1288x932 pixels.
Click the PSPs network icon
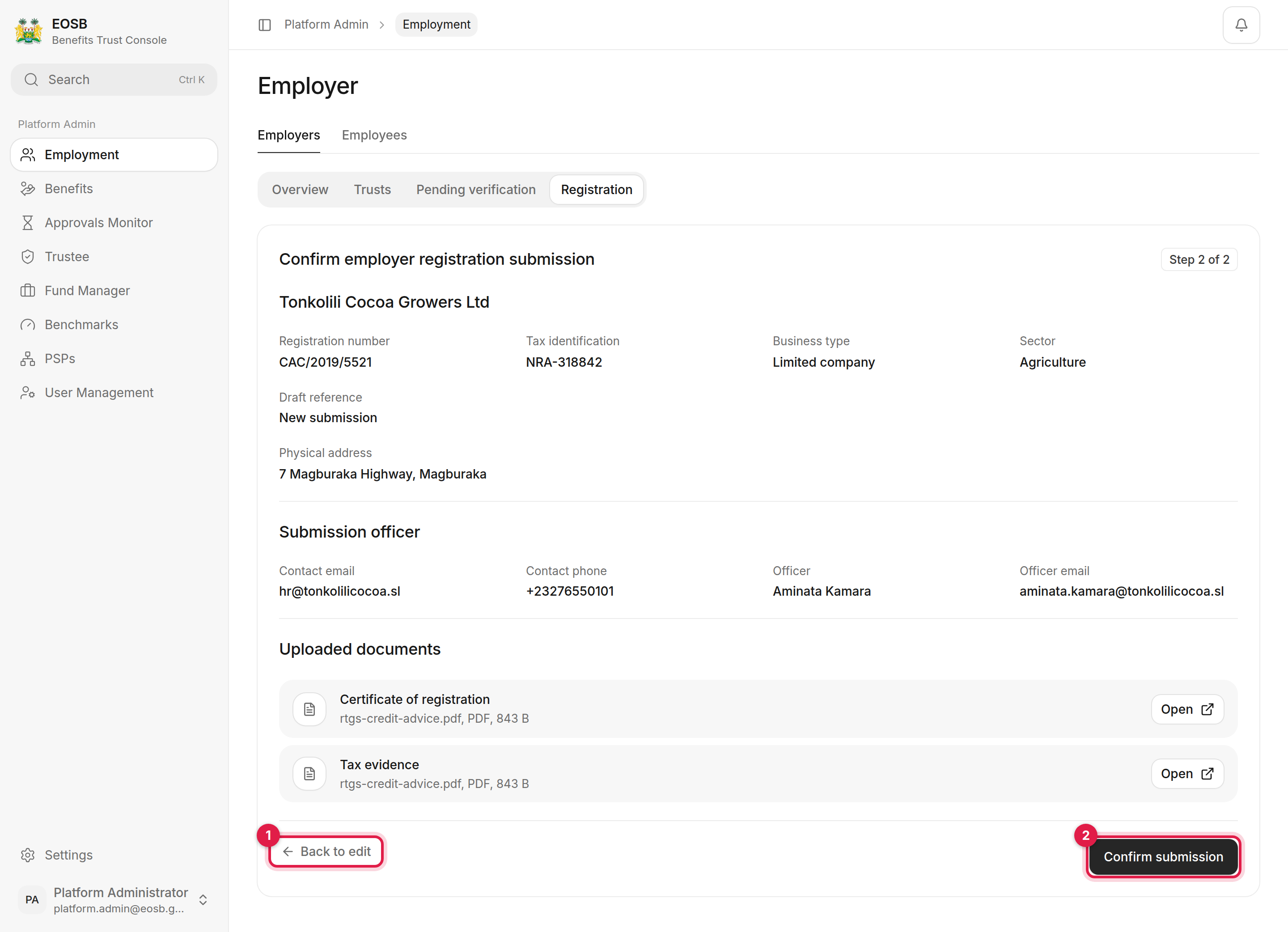point(27,359)
